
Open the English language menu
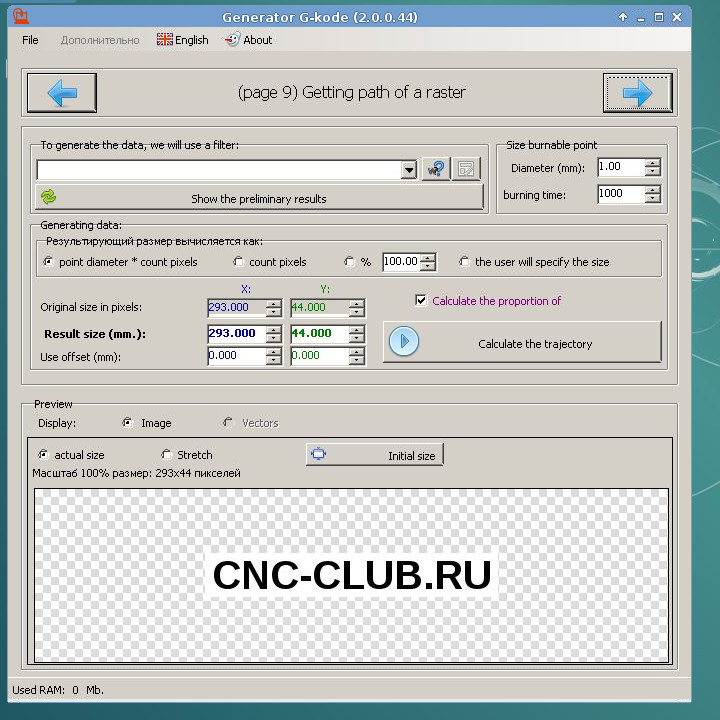pos(183,40)
